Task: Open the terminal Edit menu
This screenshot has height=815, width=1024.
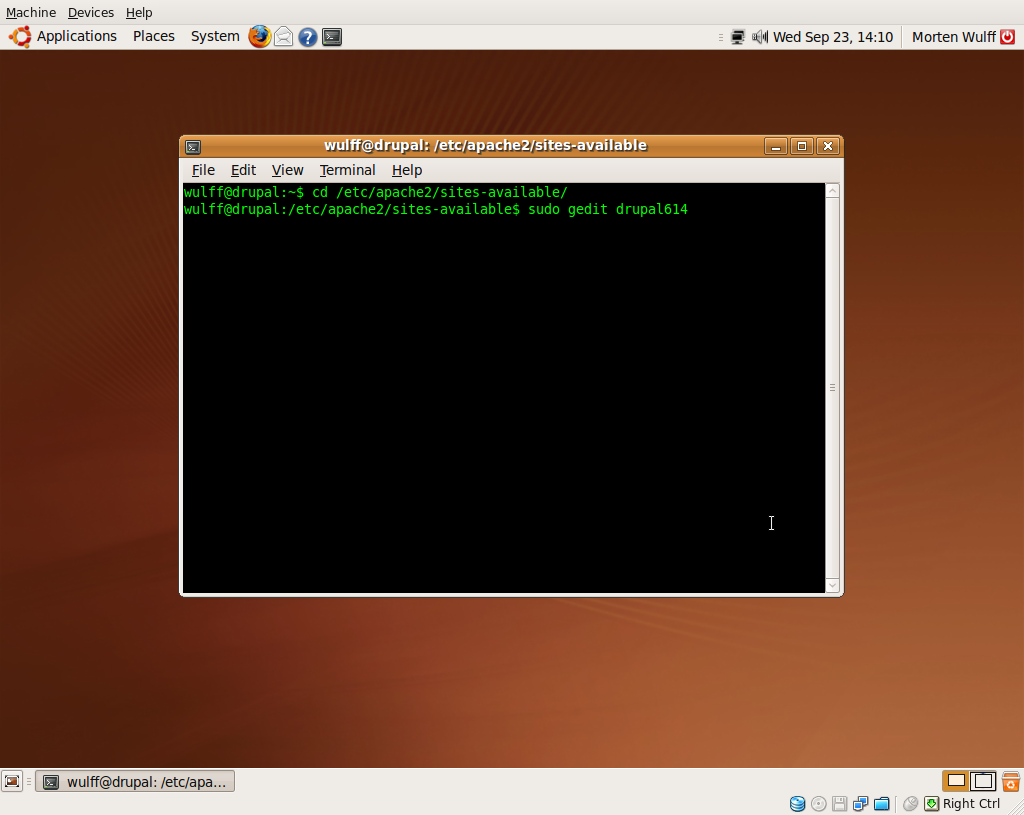Action: click(243, 170)
